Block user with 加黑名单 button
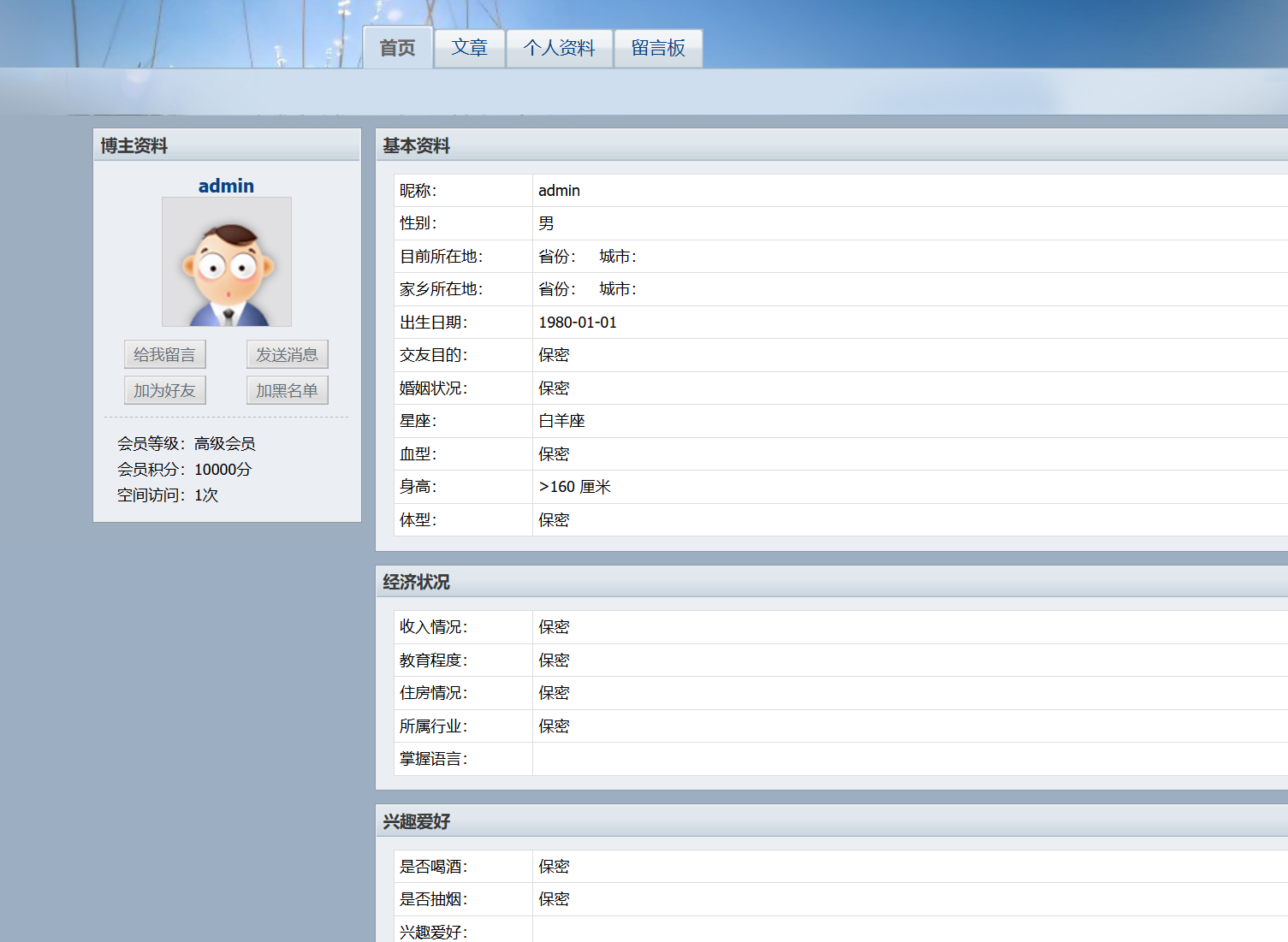Screen dimensions: 1288x942 (287, 390)
